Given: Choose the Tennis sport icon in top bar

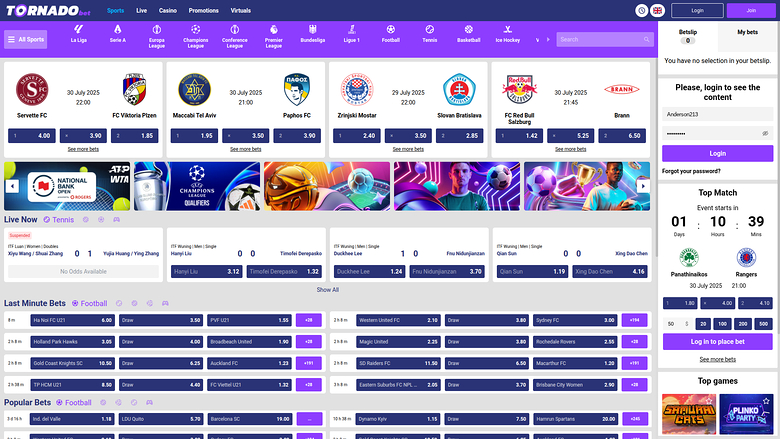Looking at the screenshot, I should click(x=429, y=35).
